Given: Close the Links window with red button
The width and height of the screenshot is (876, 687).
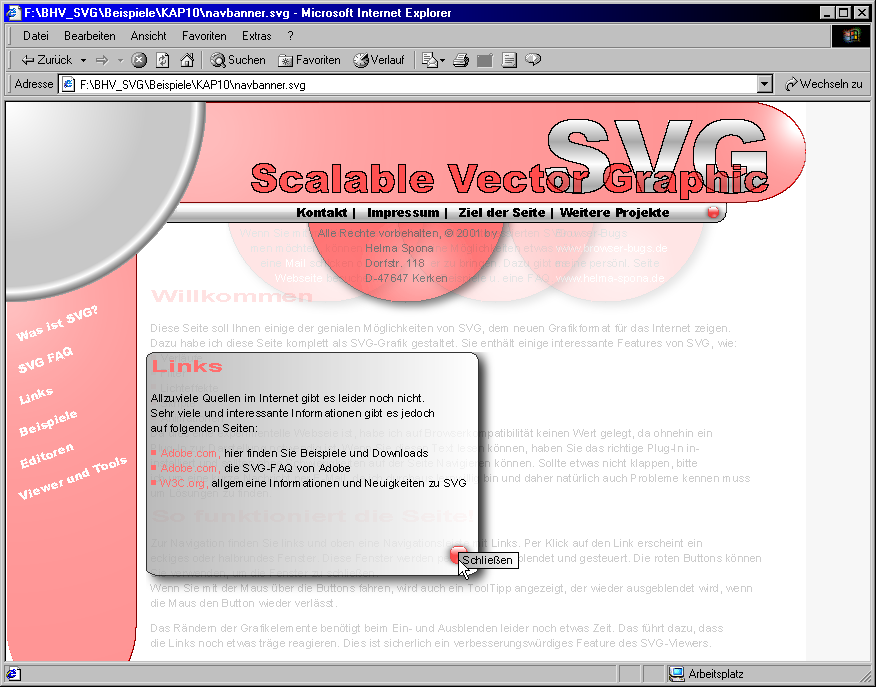Looking at the screenshot, I should coord(458,555).
